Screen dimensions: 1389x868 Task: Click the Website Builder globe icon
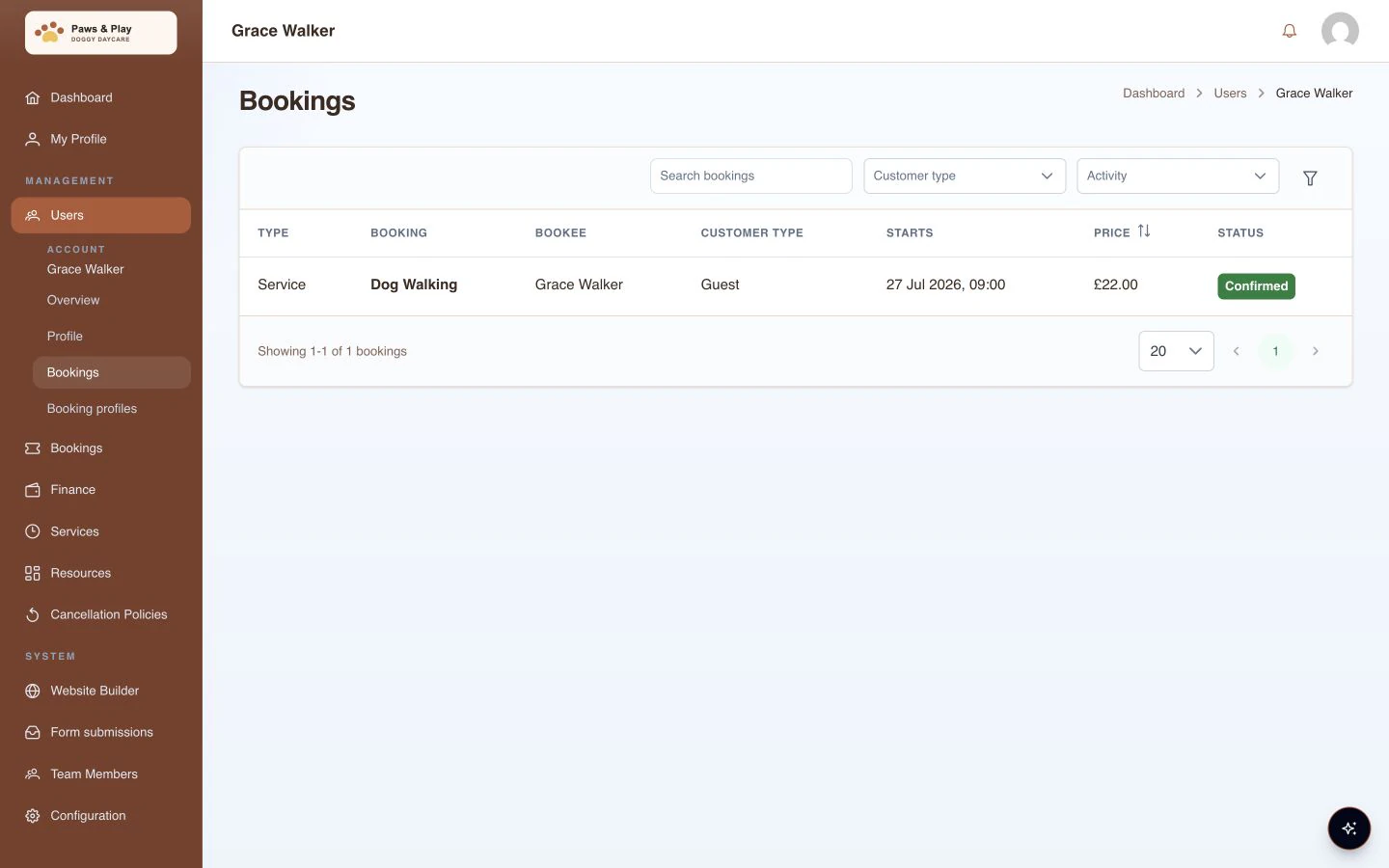pos(33,691)
